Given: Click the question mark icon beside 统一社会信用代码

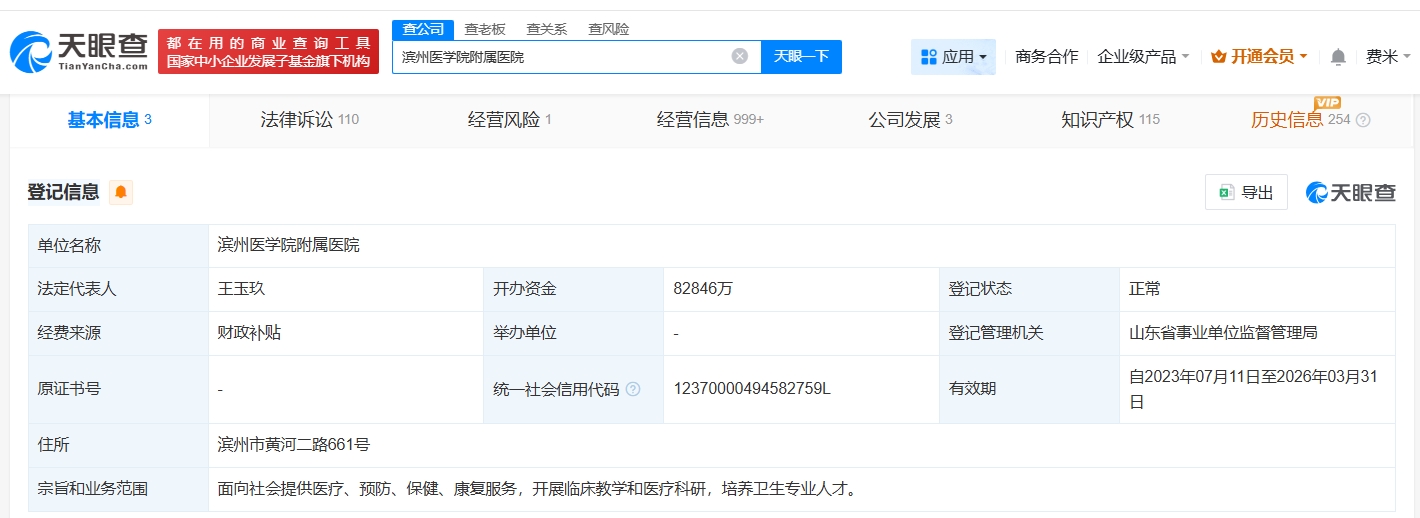Looking at the screenshot, I should [633, 389].
